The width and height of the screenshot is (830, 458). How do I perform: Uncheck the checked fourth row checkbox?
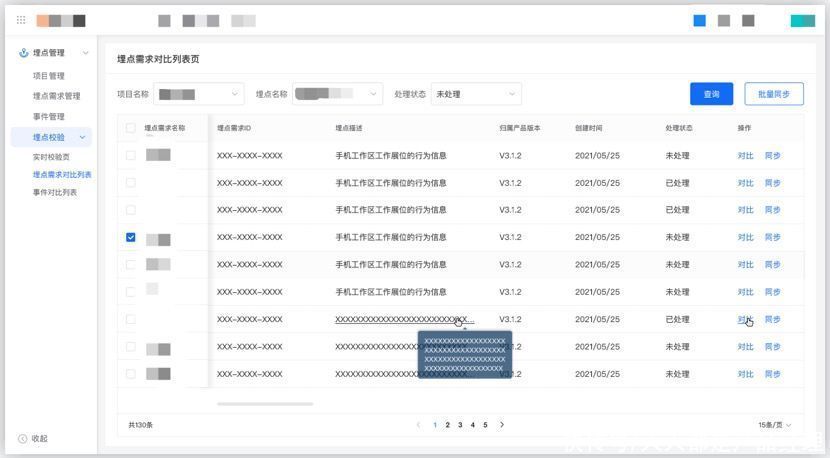(x=130, y=237)
